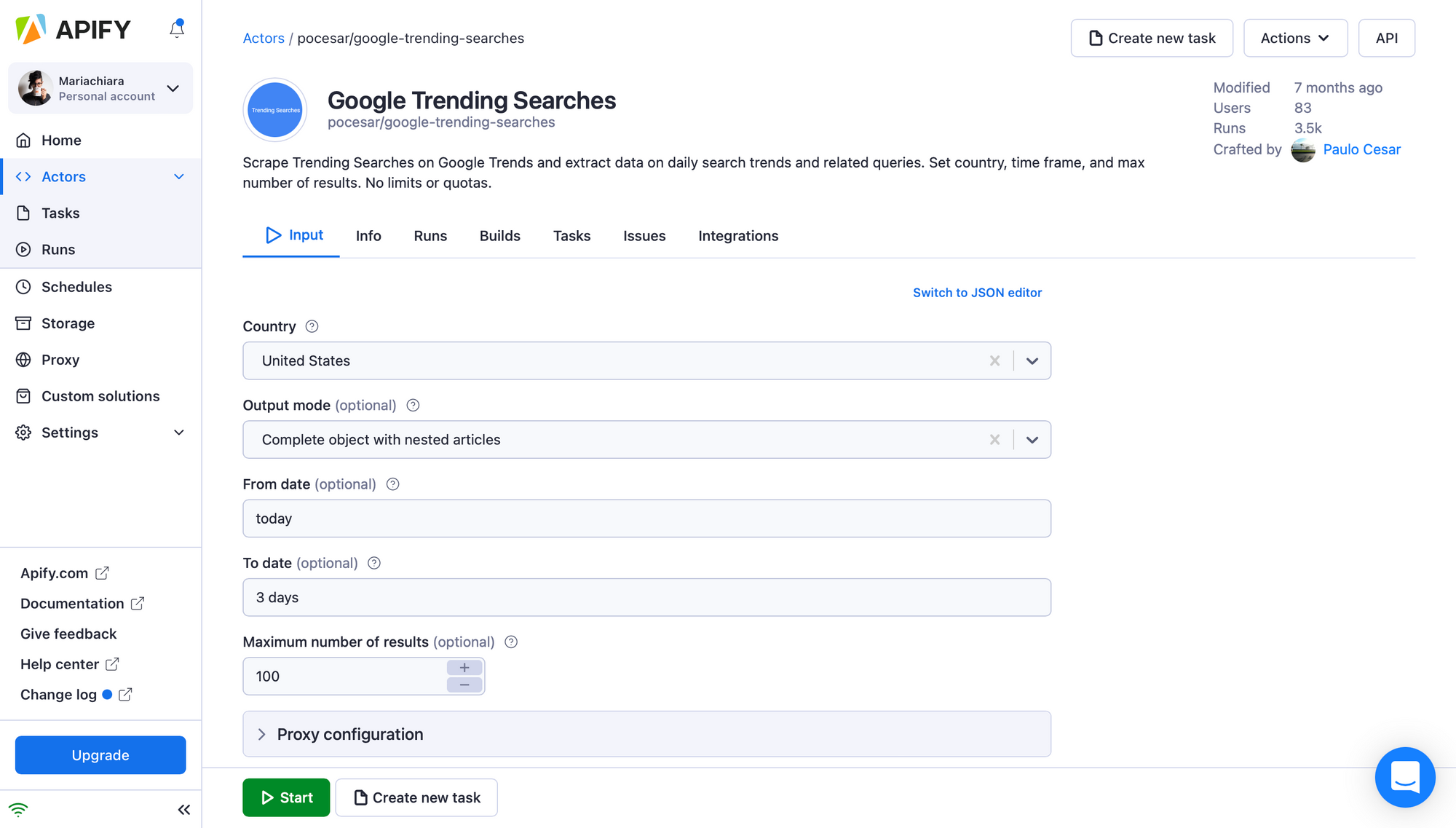This screenshot has height=828, width=1456.
Task: Increment maximum results using stepper
Action: pos(464,667)
